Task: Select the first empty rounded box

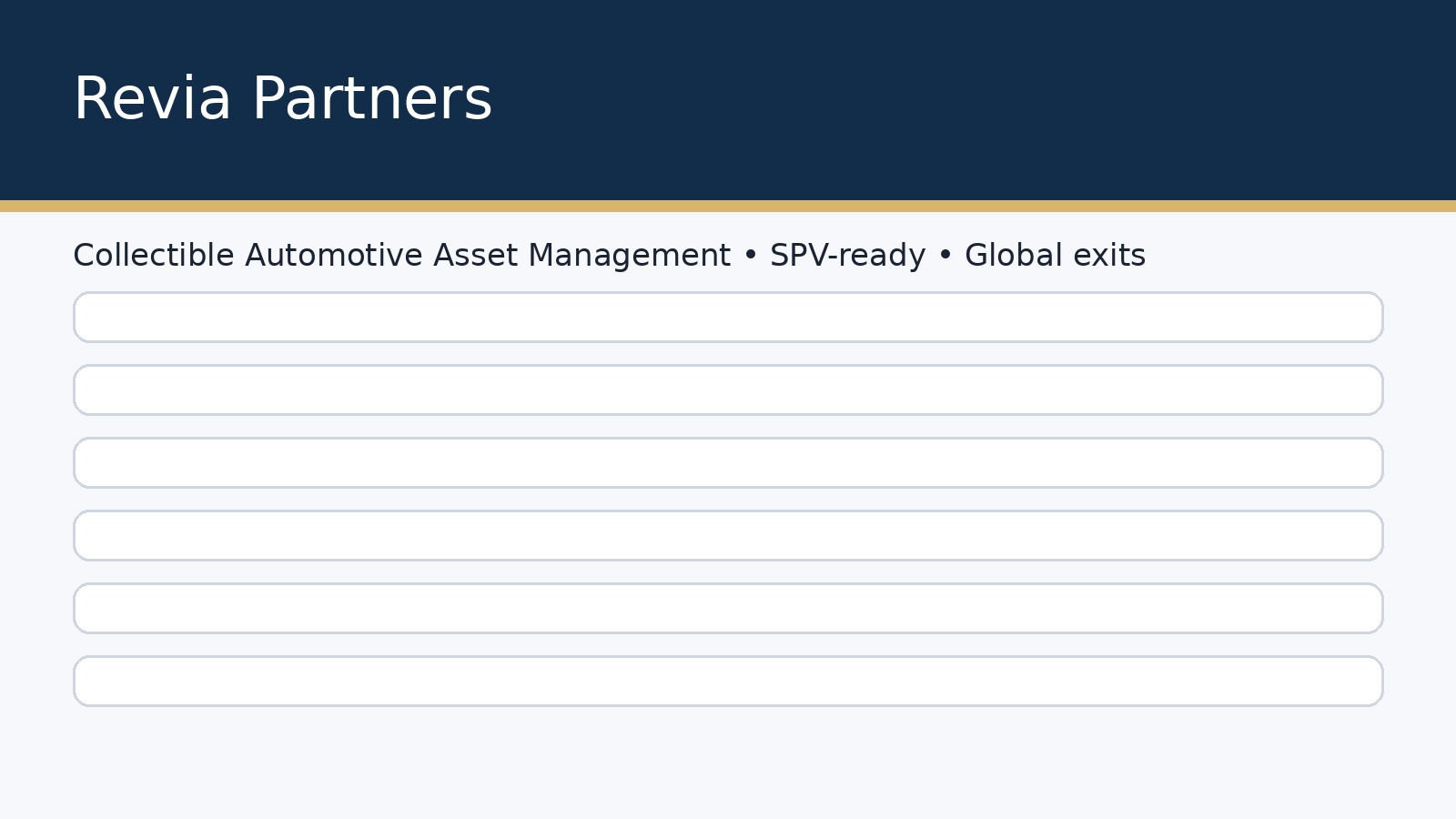Action: click(728, 318)
